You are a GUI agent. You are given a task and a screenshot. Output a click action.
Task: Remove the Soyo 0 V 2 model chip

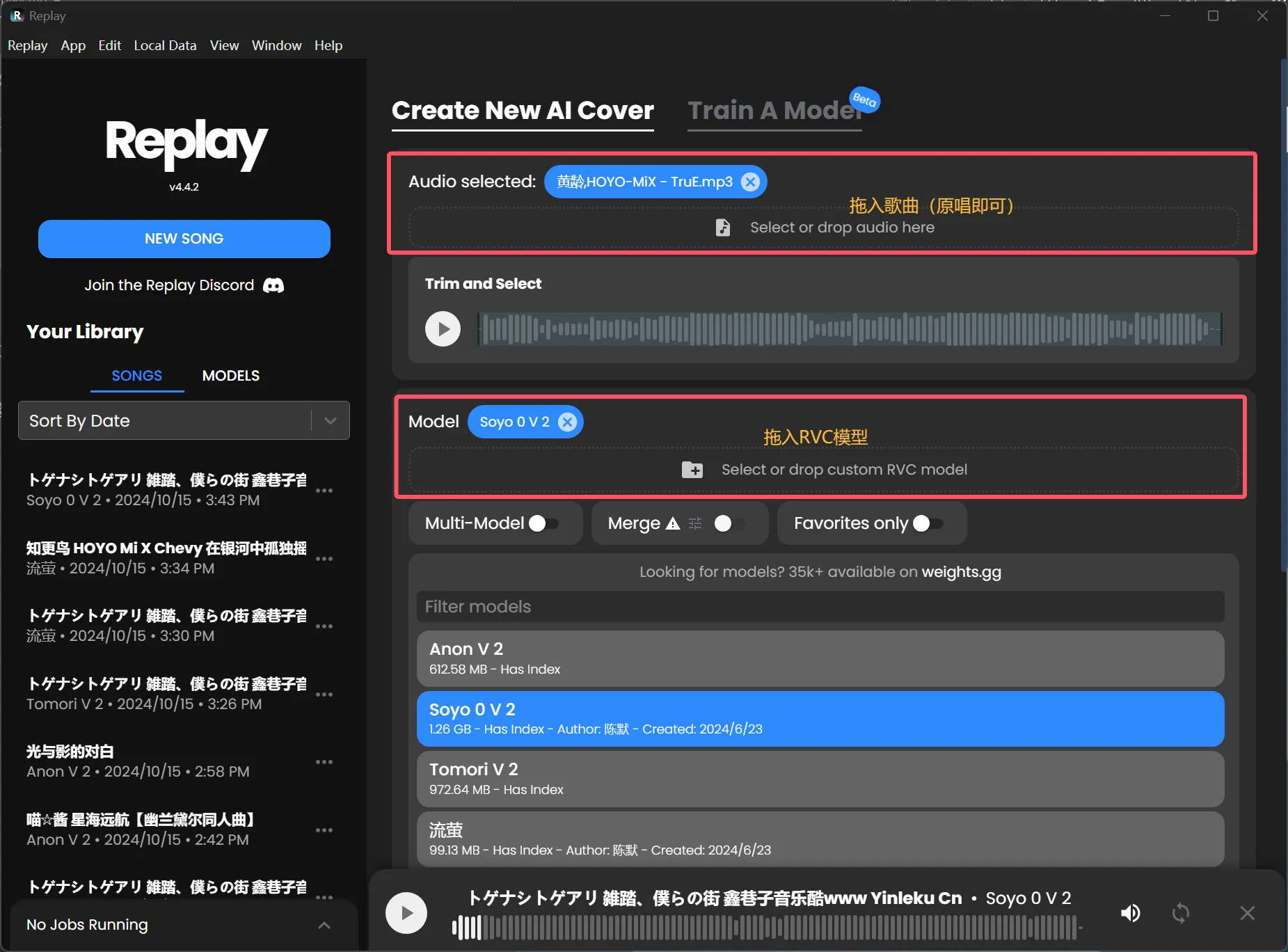pyautogui.click(x=567, y=422)
